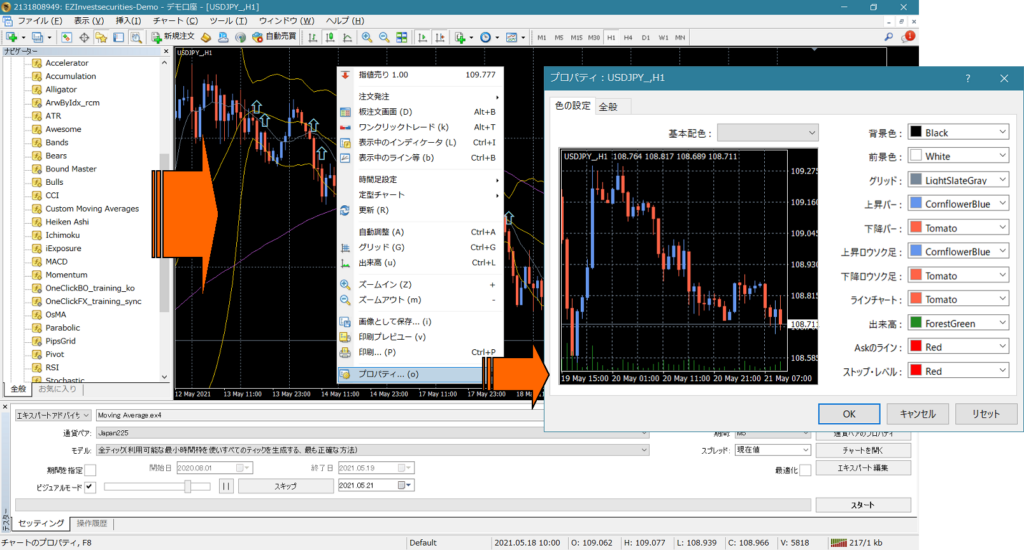Toggle the ビジュアルモード checkbox
Image resolution: width=1024 pixels, height=550 pixels.
(x=89, y=487)
